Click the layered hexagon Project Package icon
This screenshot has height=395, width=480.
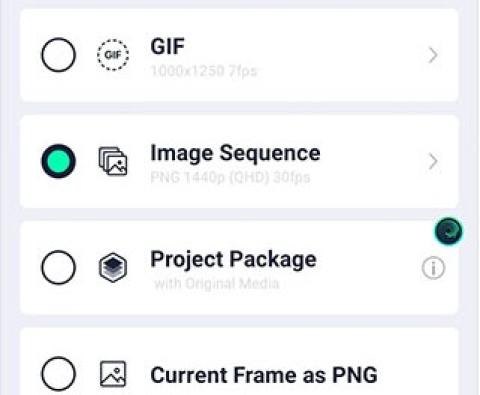click(x=113, y=267)
